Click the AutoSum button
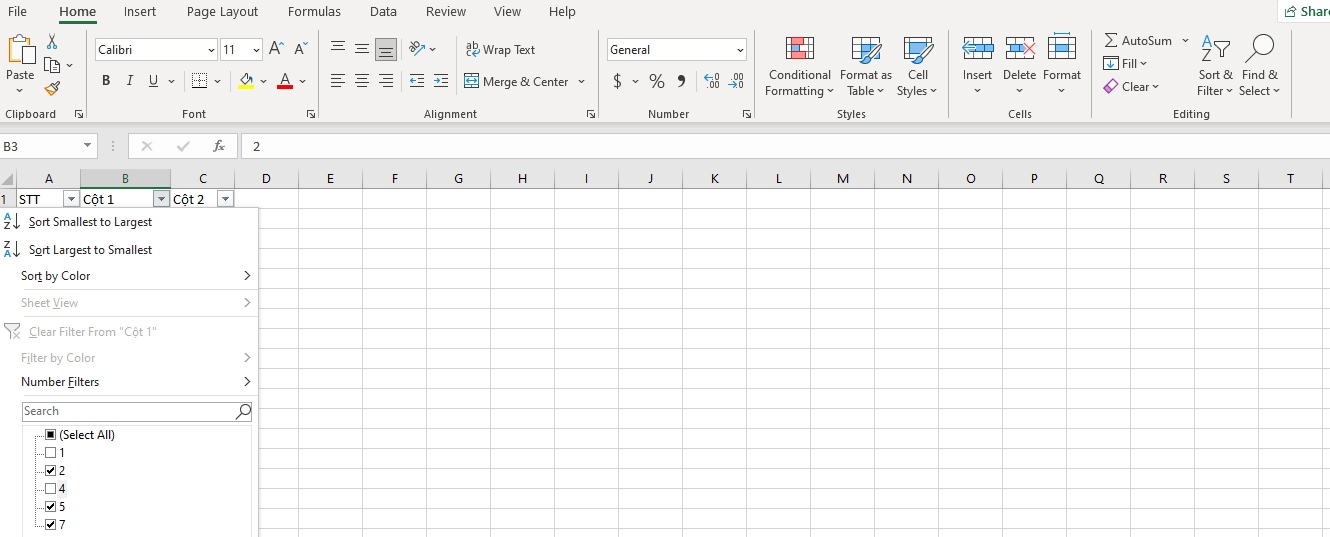Image resolution: width=1330 pixels, height=537 pixels. pyautogui.click(x=1138, y=41)
